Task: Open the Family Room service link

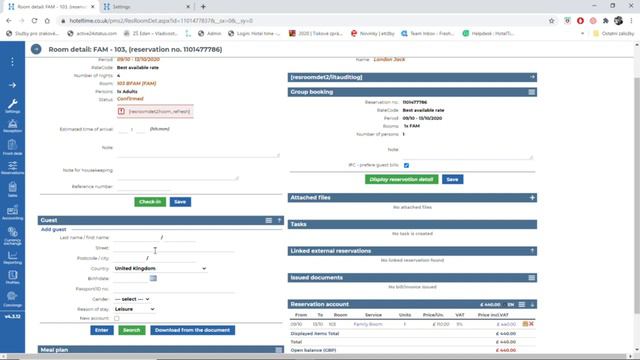Action: tap(368, 324)
